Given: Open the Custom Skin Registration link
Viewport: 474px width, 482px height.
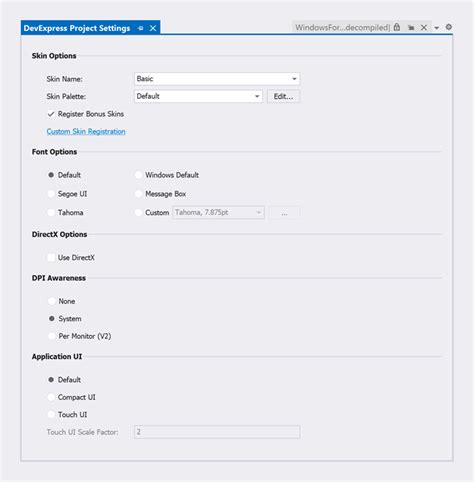Looking at the screenshot, I should point(86,131).
